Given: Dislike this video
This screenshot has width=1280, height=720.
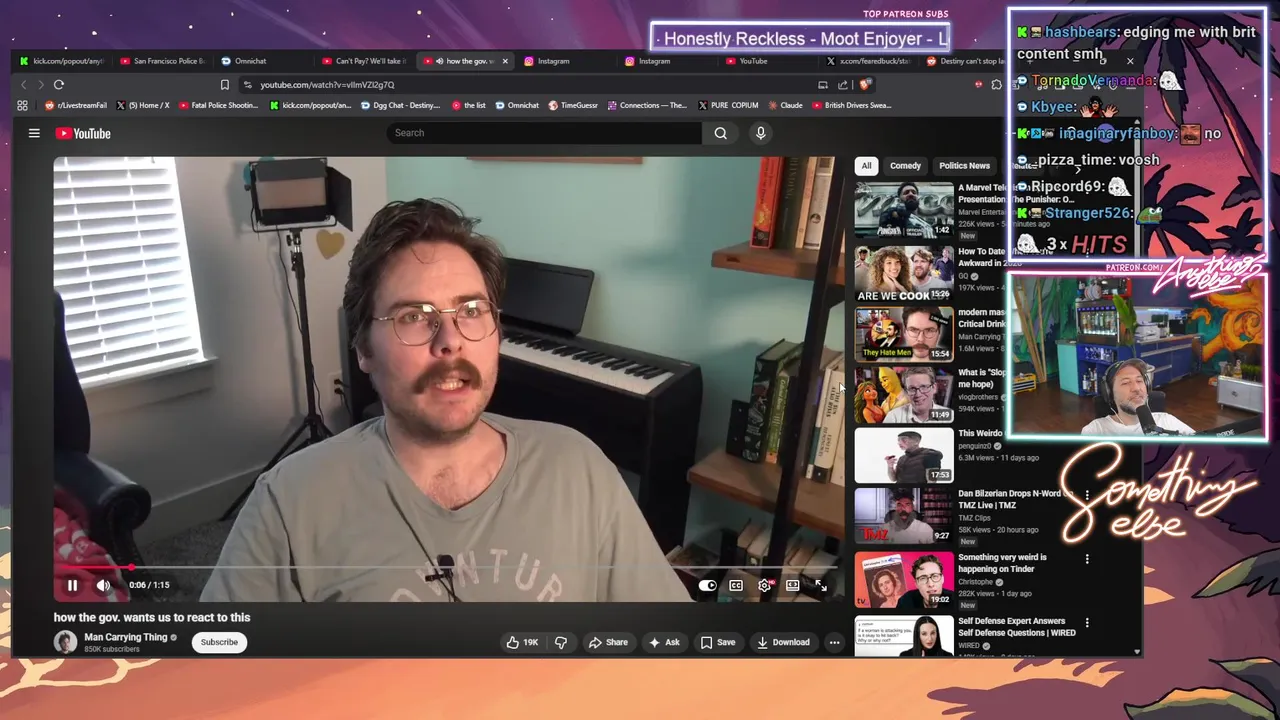Looking at the screenshot, I should click(x=561, y=642).
